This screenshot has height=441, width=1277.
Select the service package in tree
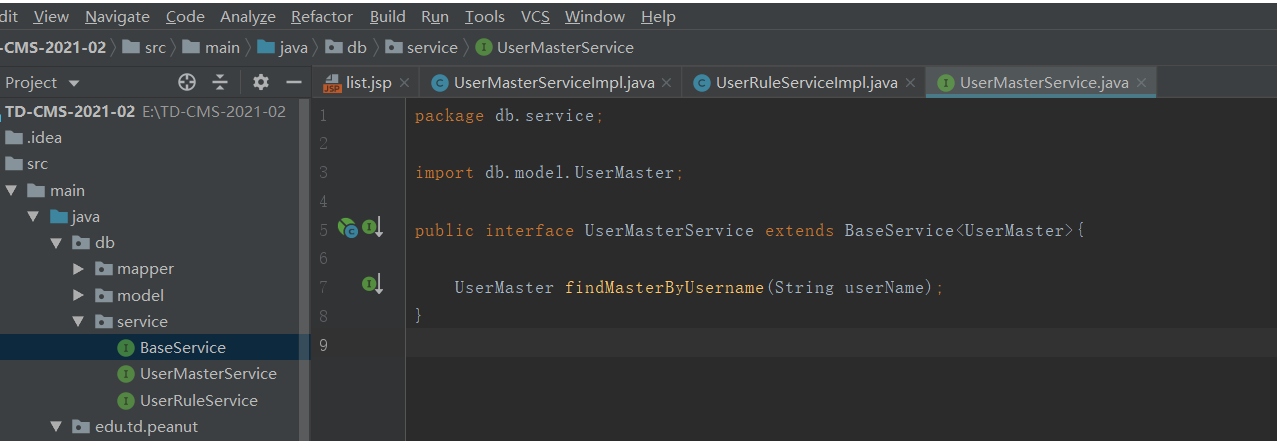142,322
